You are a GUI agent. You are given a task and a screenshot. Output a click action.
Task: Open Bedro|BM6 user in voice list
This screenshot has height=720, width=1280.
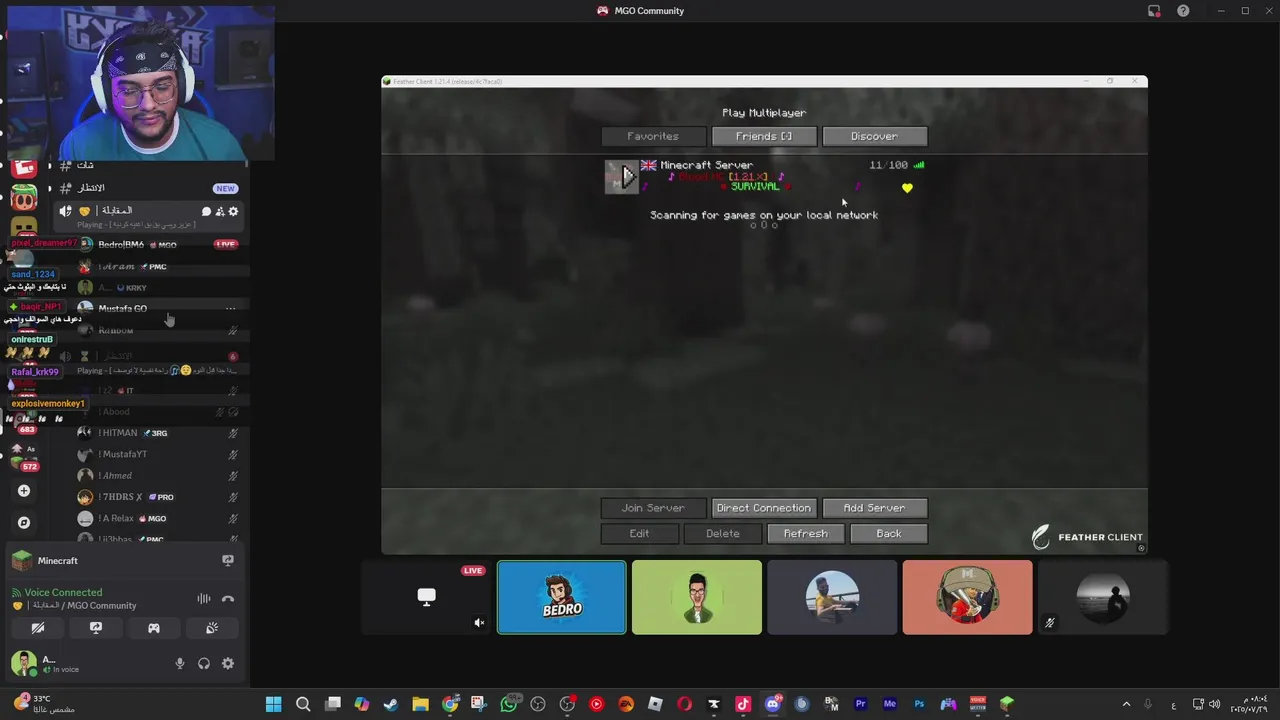[x=150, y=244]
